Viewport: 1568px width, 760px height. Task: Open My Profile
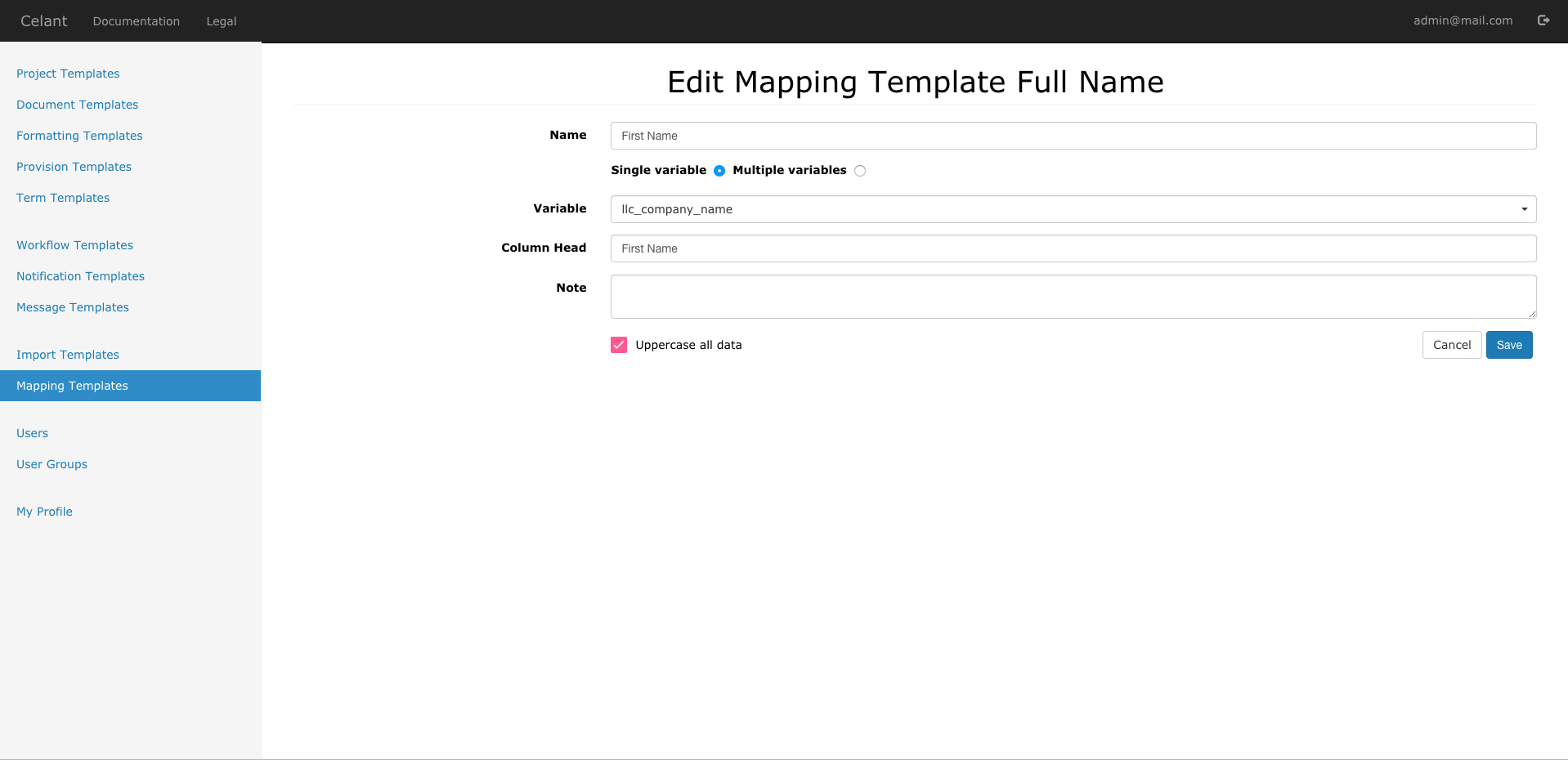tap(44, 512)
